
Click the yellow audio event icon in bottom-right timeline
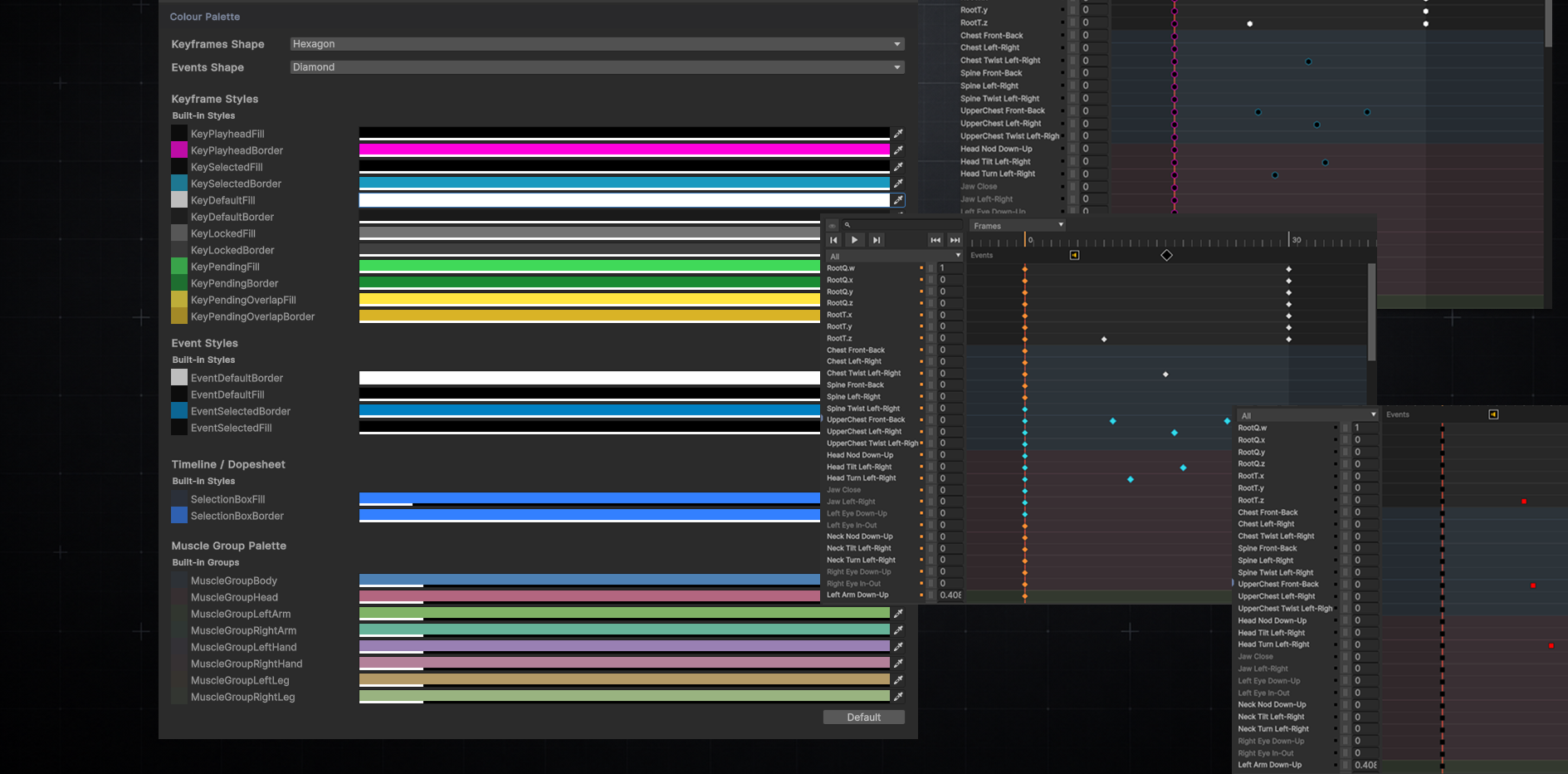[x=1493, y=414]
